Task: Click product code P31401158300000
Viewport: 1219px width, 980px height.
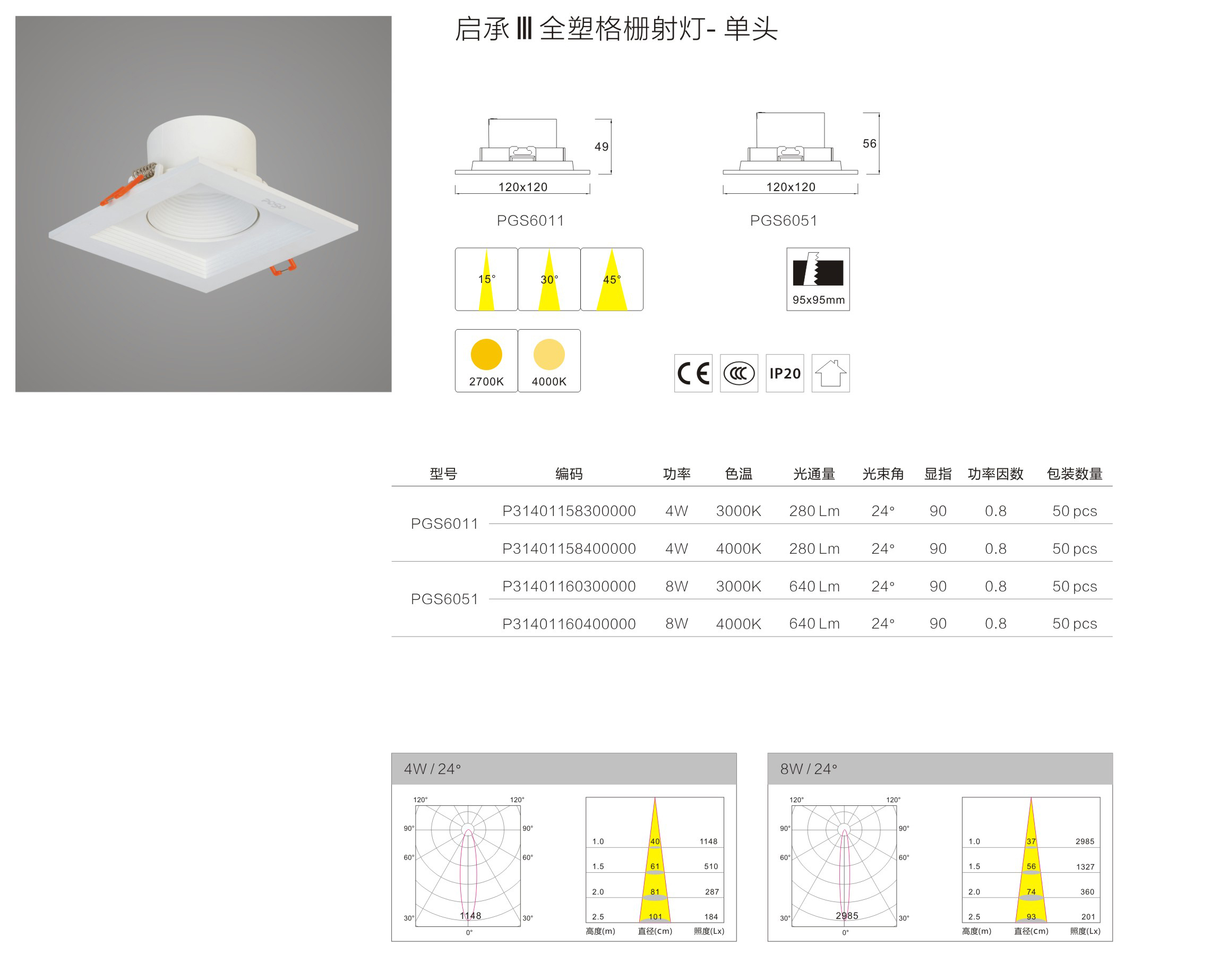Action: (x=569, y=511)
